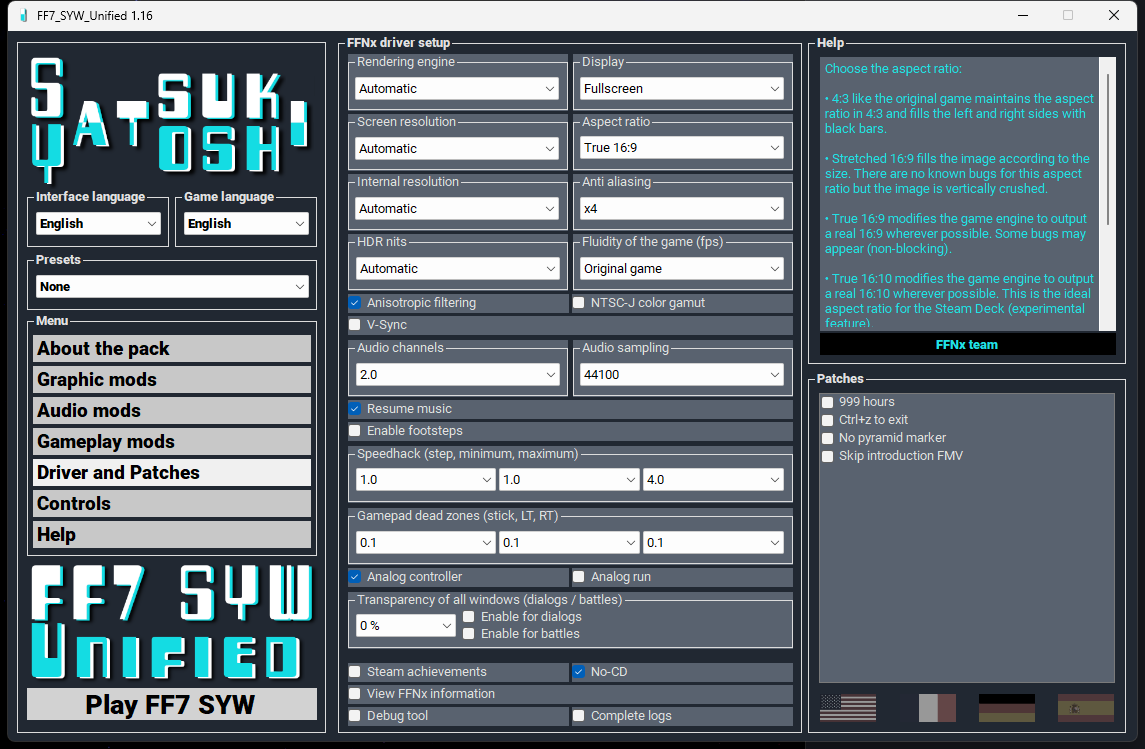This screenshot has height=749, width=1145.
Task: Open Internal resolution dropdown
Action: coord(458,208)
